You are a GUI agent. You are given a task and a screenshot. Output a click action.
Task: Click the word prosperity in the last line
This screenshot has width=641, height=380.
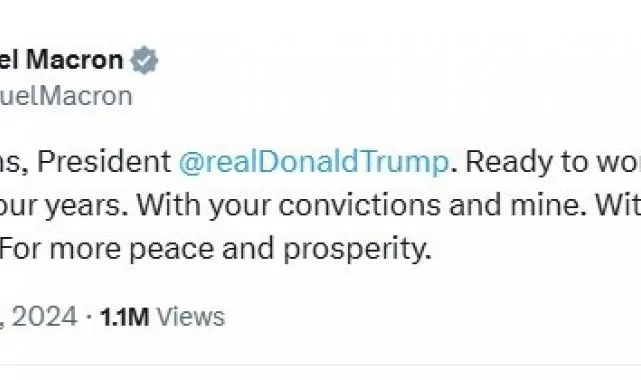[358, 249]
